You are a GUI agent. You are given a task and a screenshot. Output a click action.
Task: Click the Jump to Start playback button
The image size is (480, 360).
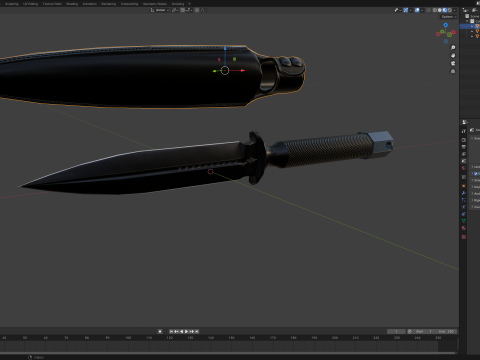pyautogui.click(x=171, y=331)
